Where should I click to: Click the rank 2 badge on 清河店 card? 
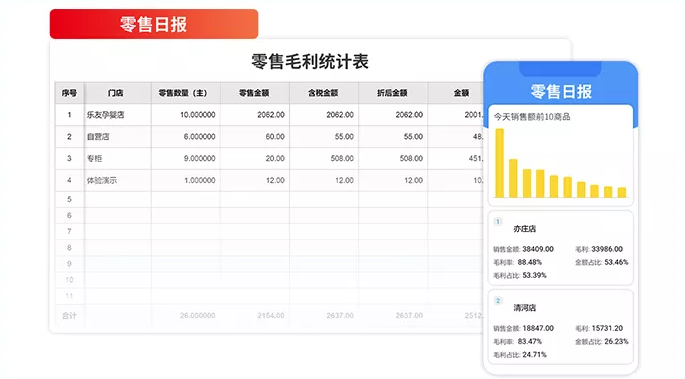[x=498, y=300]
